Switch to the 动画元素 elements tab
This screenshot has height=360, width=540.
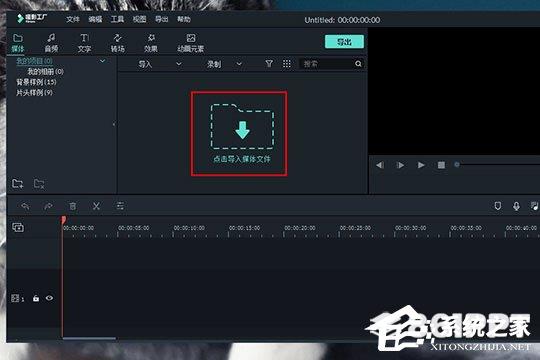pos(190,43)
